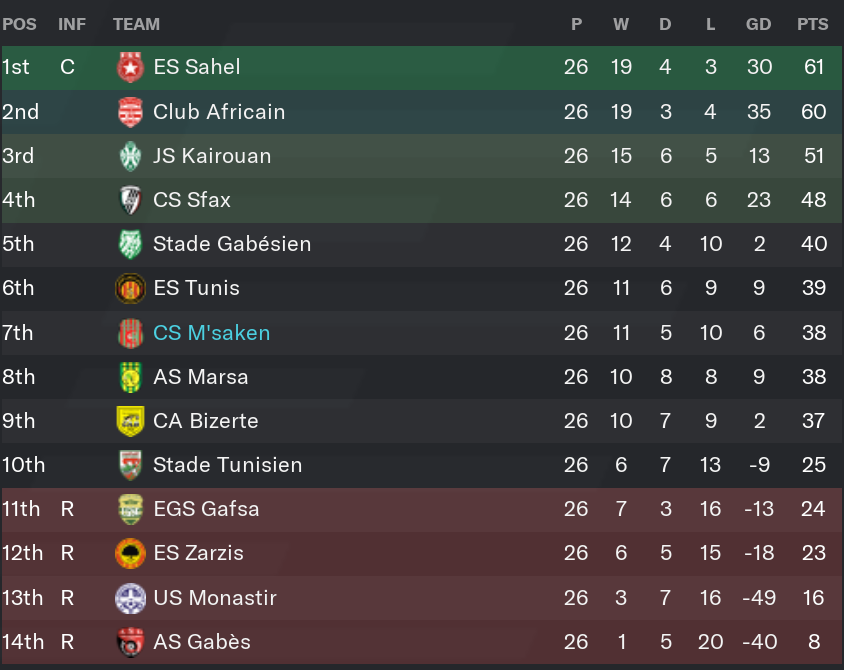Open the JS Kairouan team logo
The image size is (844, 670).
click(x=130, y=156)
